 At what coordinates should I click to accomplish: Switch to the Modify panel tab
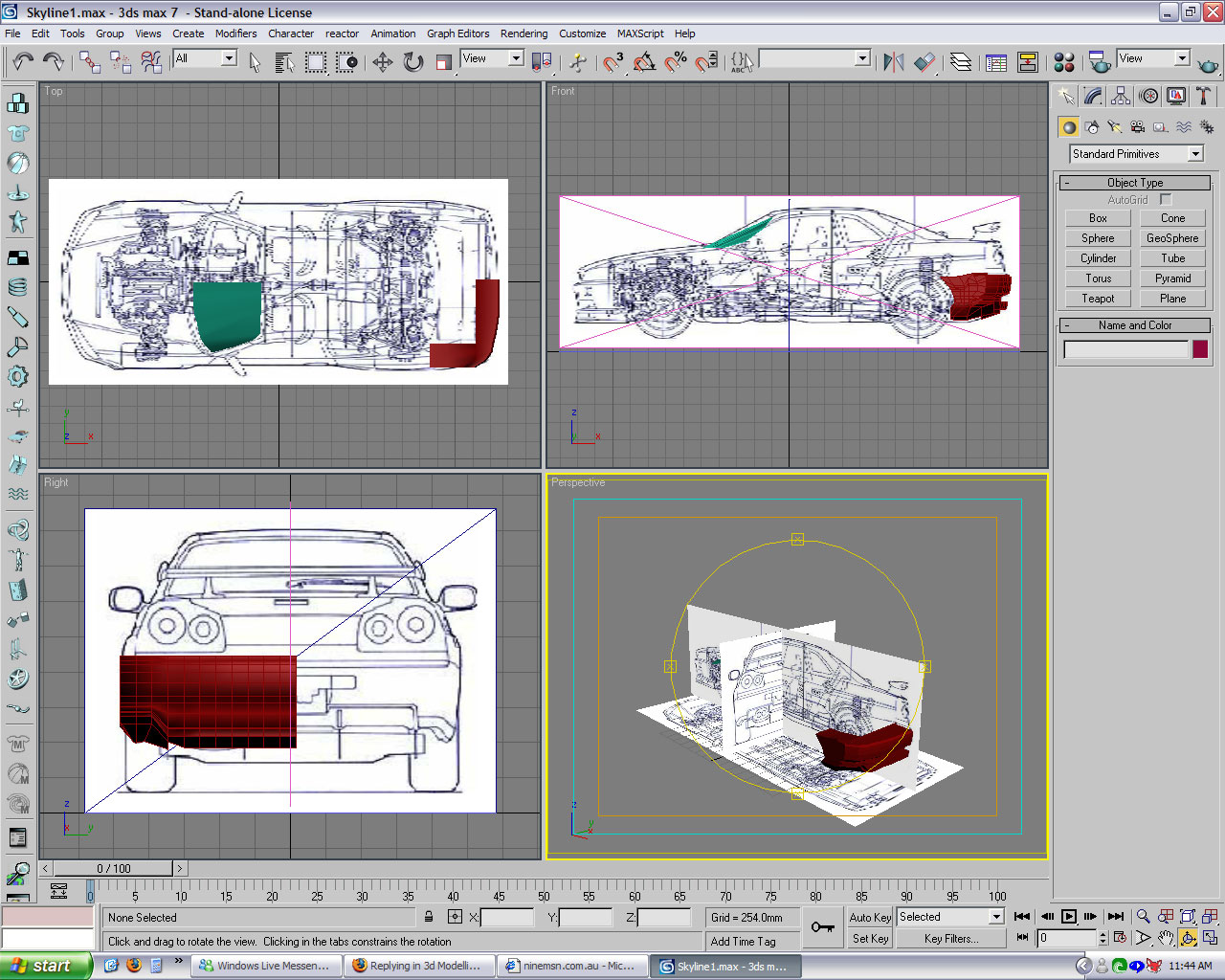(x=1093, y=96)
